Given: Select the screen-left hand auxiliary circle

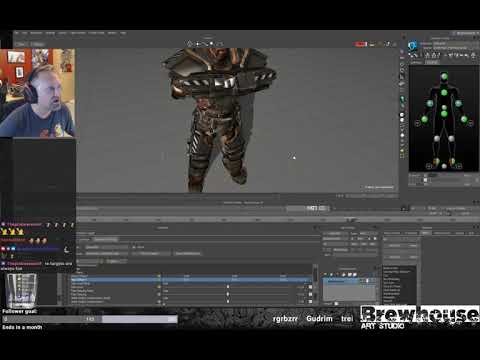Looking at the screenshot, I should click(418, 123).
